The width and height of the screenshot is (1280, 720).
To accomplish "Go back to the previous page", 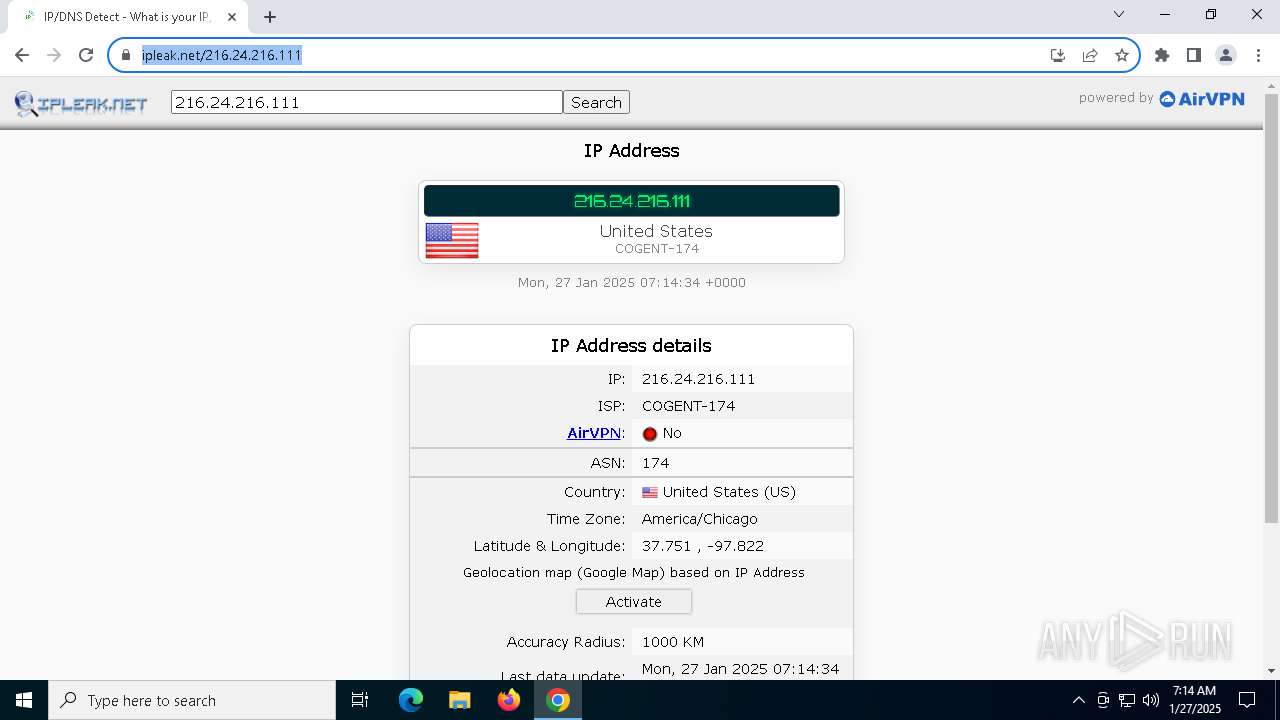I will click(22, 55).
